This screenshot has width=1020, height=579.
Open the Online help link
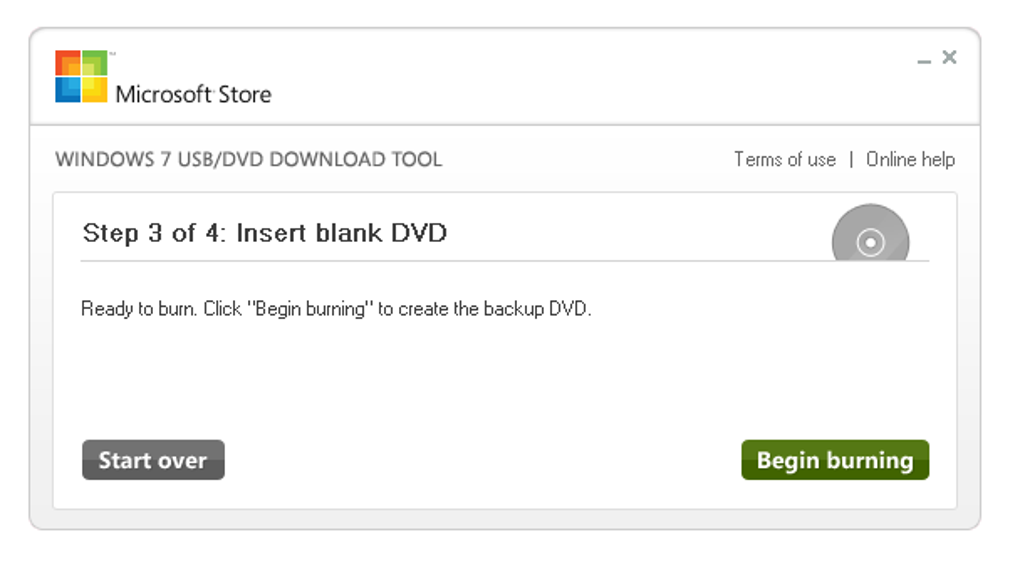910,159
